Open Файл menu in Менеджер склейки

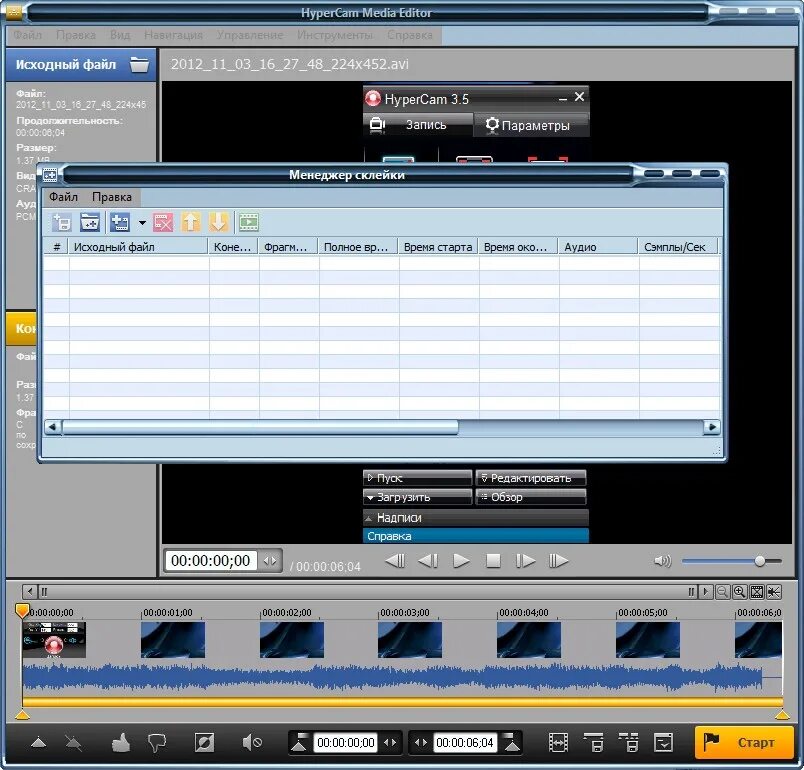click(63, 197)
